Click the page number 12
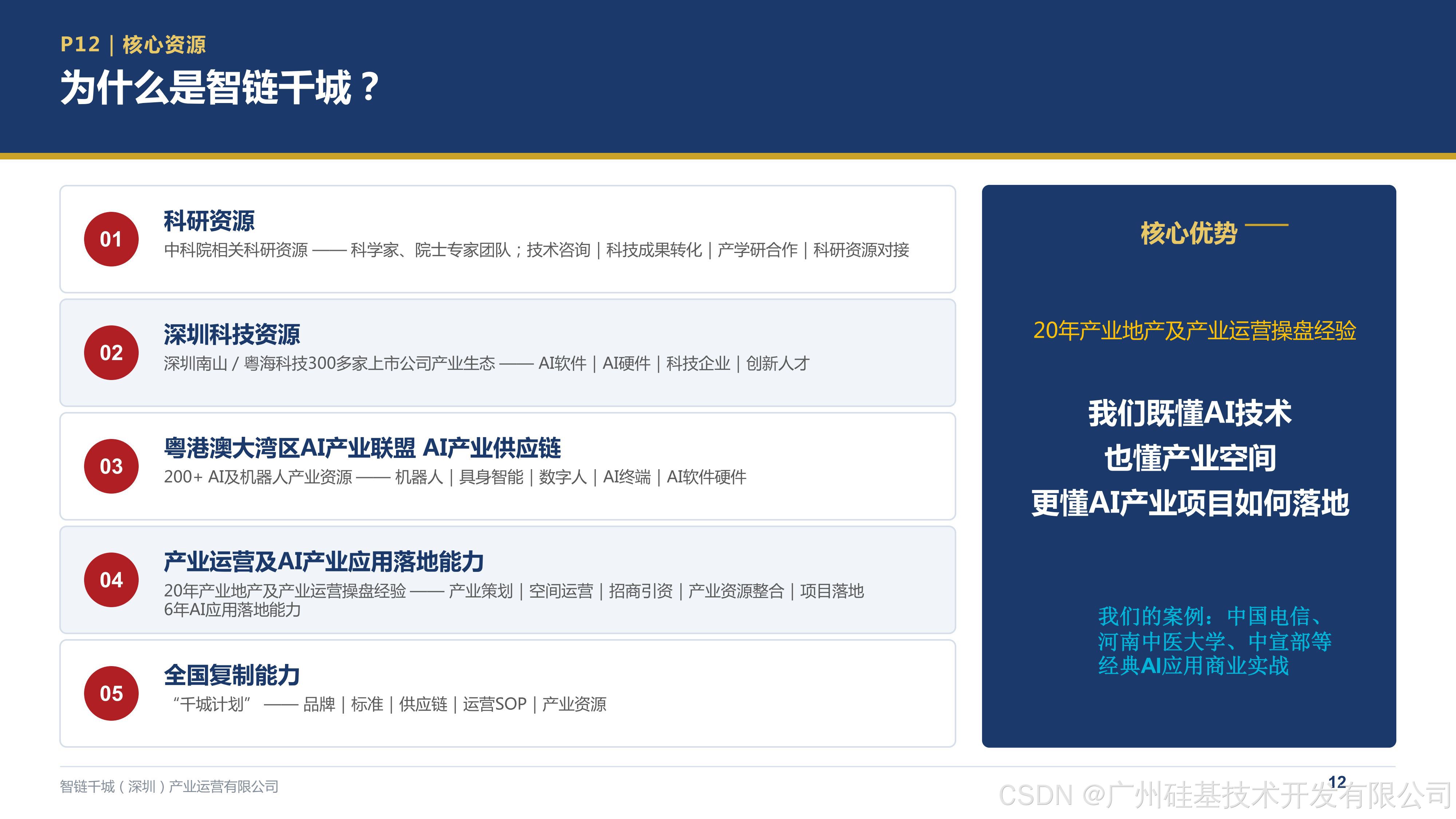This screenshot has width=1456, height=819. 1337,782
